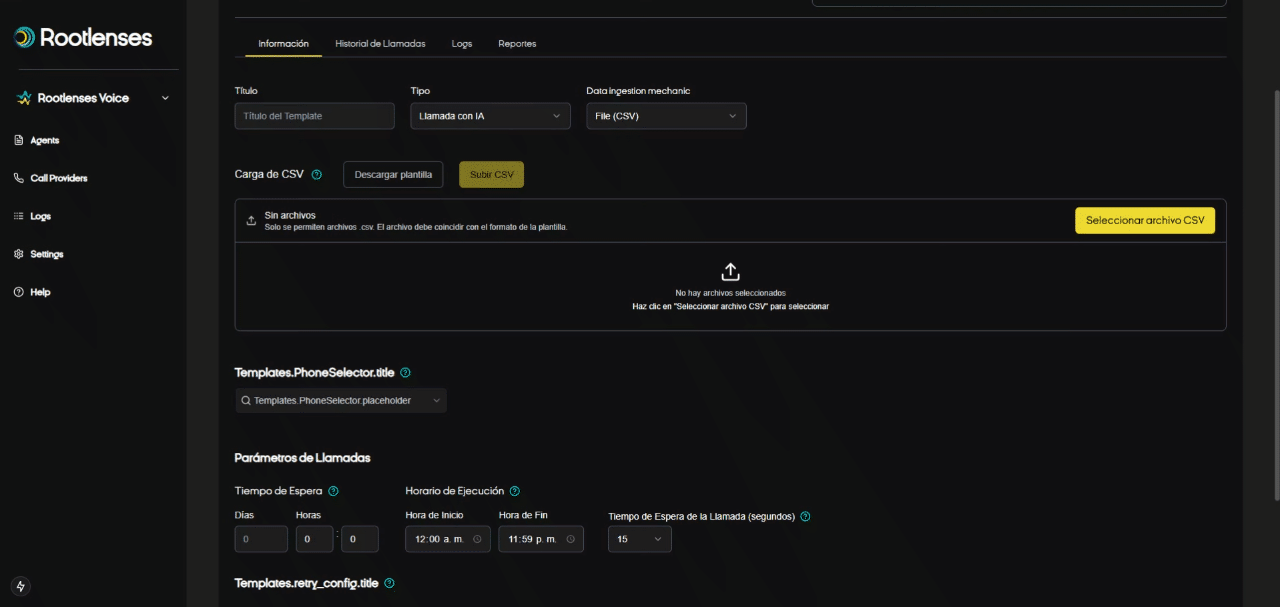Click the Seleccionar archivo CSV button
The height and width of the screenshot is (607, 1280).
pyautogui.click(x=1144, y=221)
